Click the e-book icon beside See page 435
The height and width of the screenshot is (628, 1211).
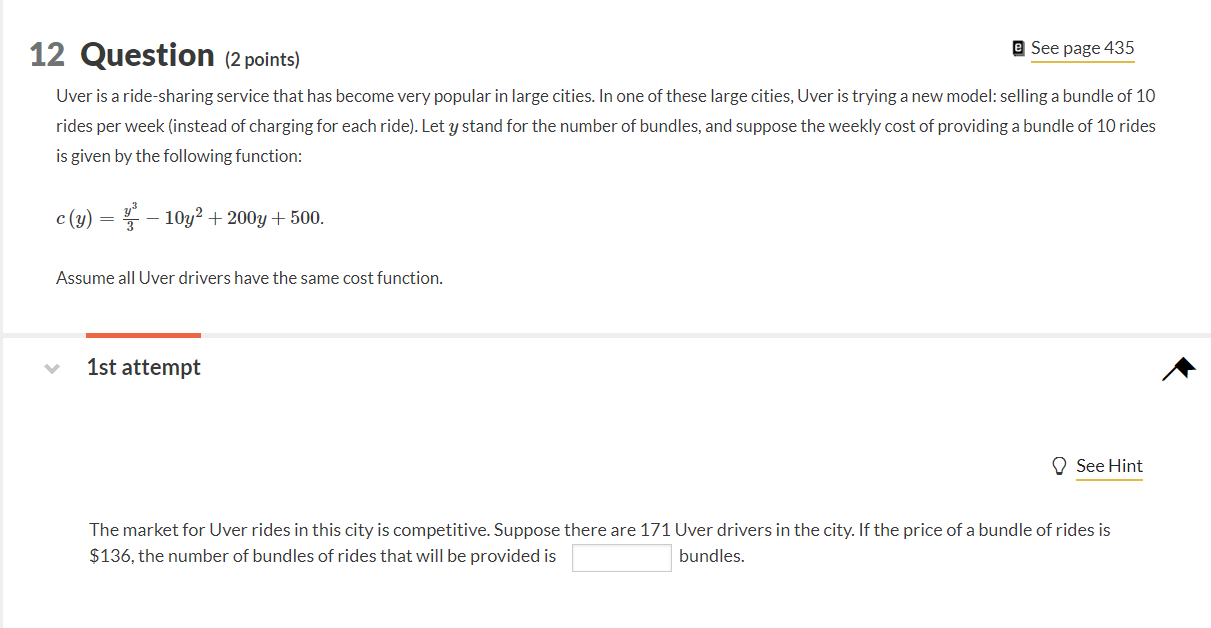(x=1016, y=47)
